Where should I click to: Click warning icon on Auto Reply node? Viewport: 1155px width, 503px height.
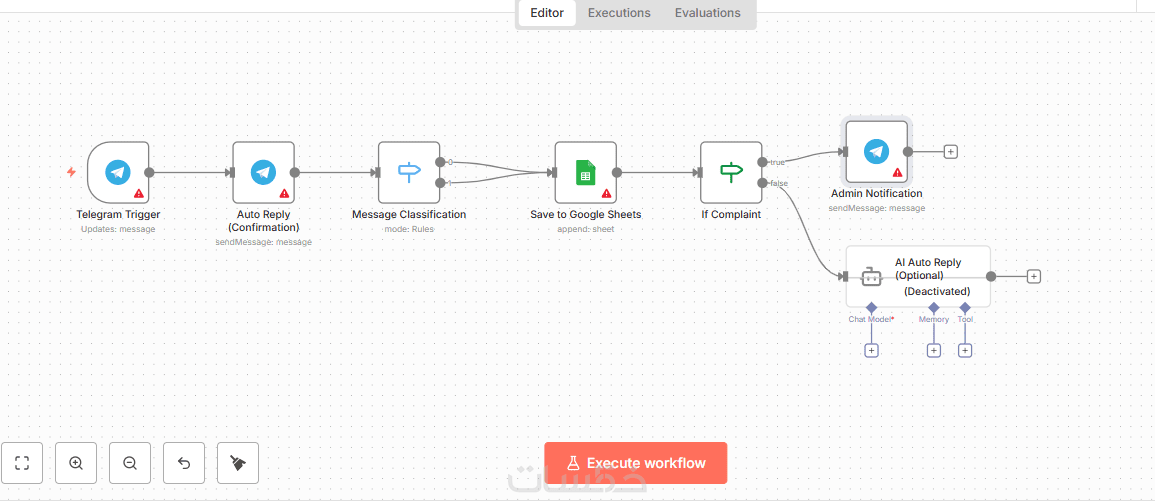pyautogui.click(x=284, y=194)
